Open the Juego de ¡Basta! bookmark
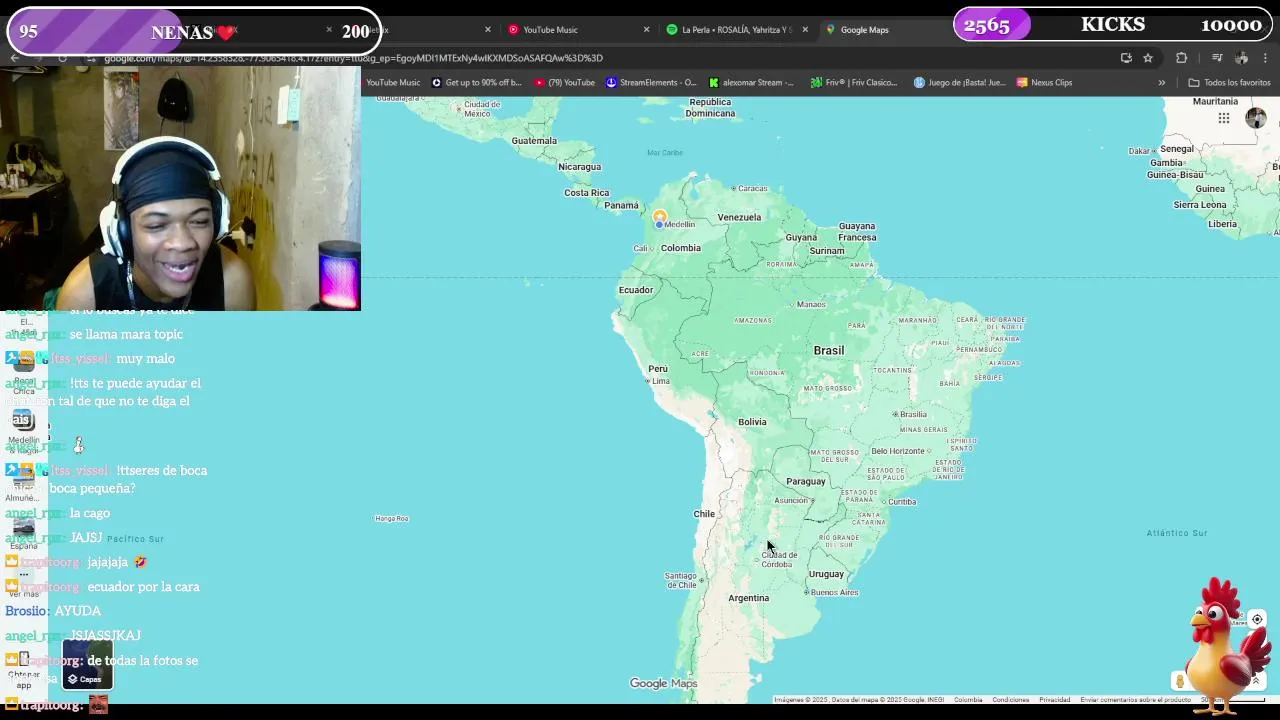The image size is (1280, 720). click(960, 83)
